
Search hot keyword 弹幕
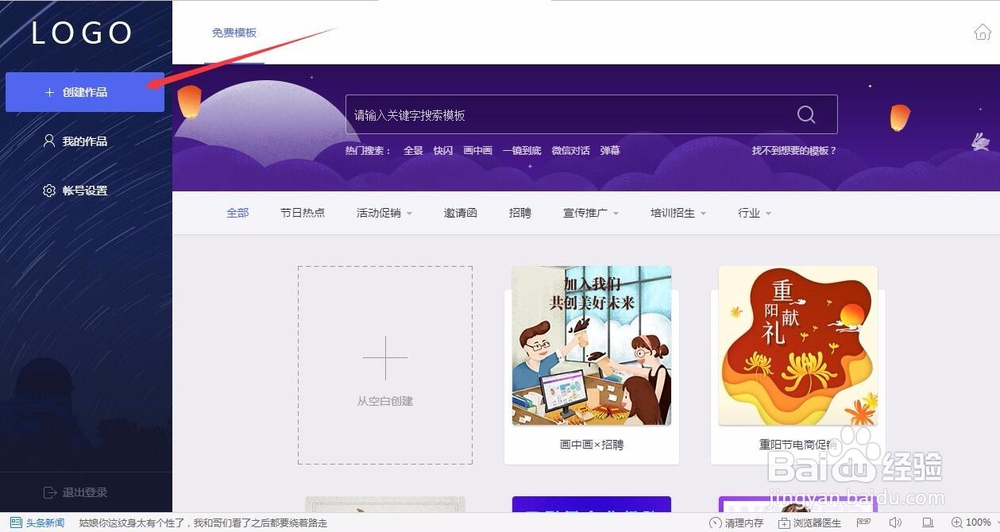pyautogui.click(x=610, y=151)
